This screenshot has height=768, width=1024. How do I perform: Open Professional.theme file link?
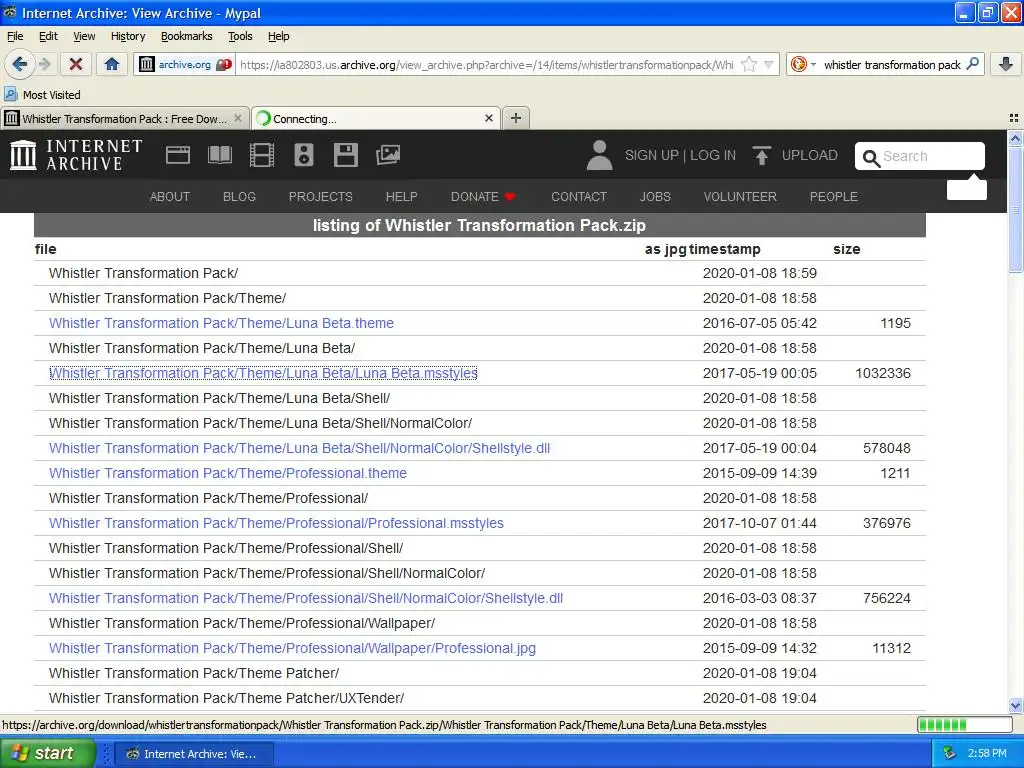point(228,473)
